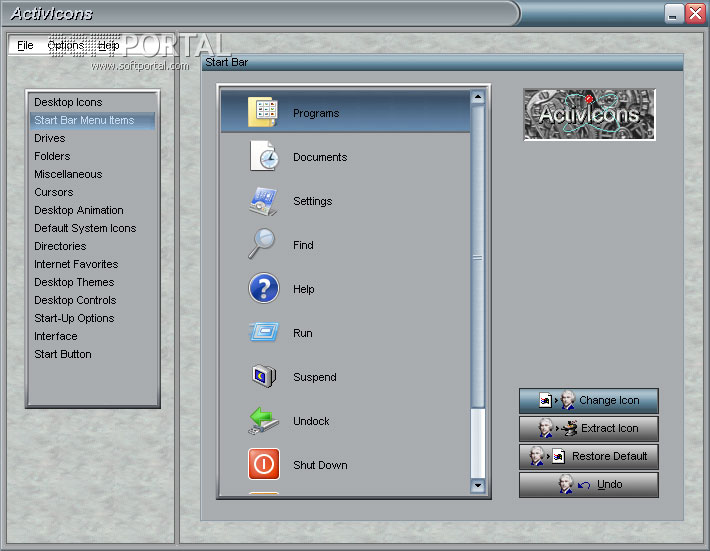Click the Change Icon button
The height and width of the screenshot is (551, 710).
(589, 401)
